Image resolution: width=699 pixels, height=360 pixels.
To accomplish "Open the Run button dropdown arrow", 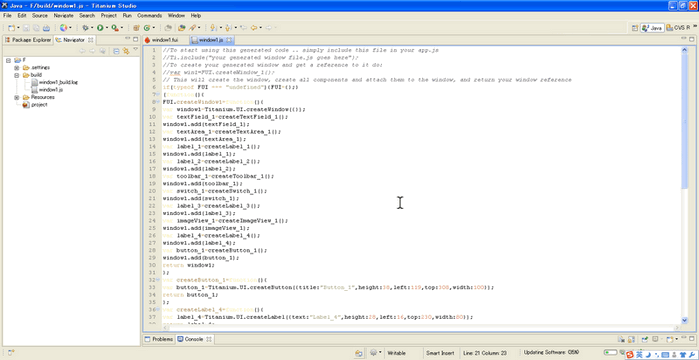I will (x=107, y=28).
